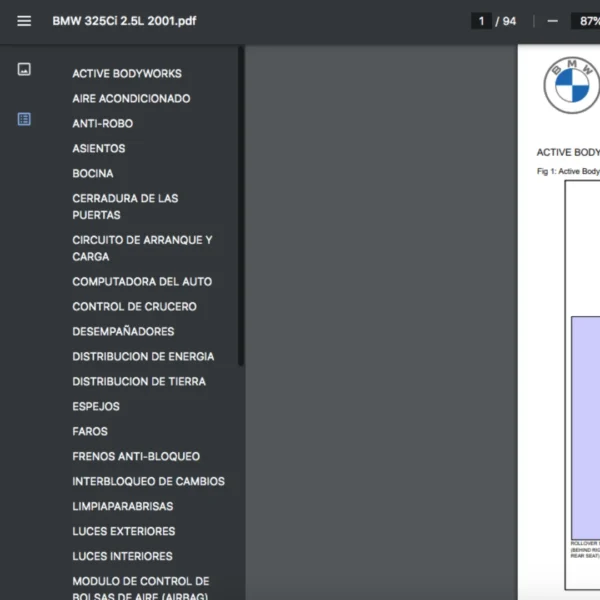The image size is (600, 600).
Task: Select the COMPUTADORA DEL AUTO bookmark
Action: point(142,282)
